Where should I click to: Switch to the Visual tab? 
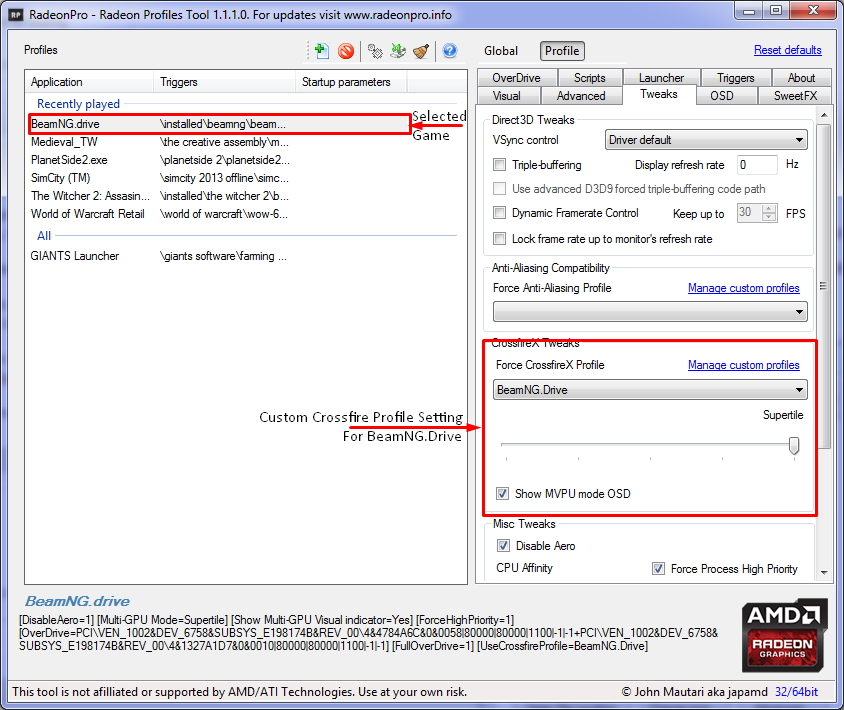click(x=508, y=96)
